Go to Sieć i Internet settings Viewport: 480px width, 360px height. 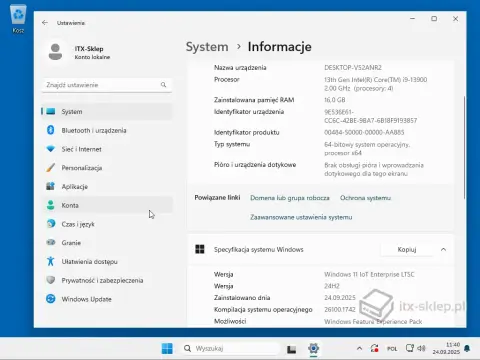pos(107,149)
